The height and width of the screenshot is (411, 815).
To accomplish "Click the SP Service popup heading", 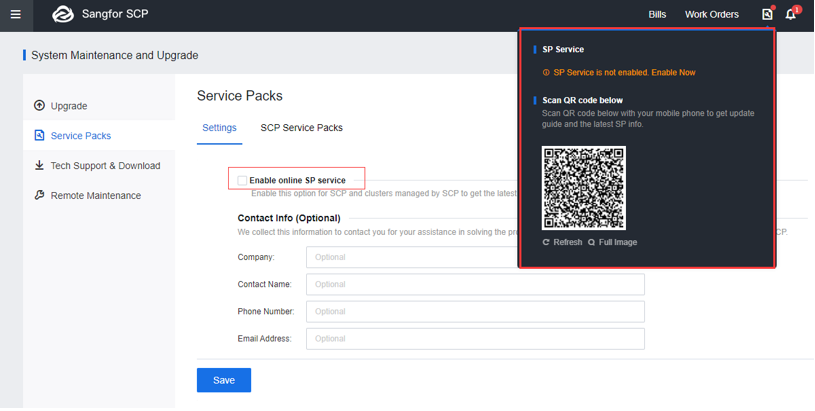I will 563,49.
